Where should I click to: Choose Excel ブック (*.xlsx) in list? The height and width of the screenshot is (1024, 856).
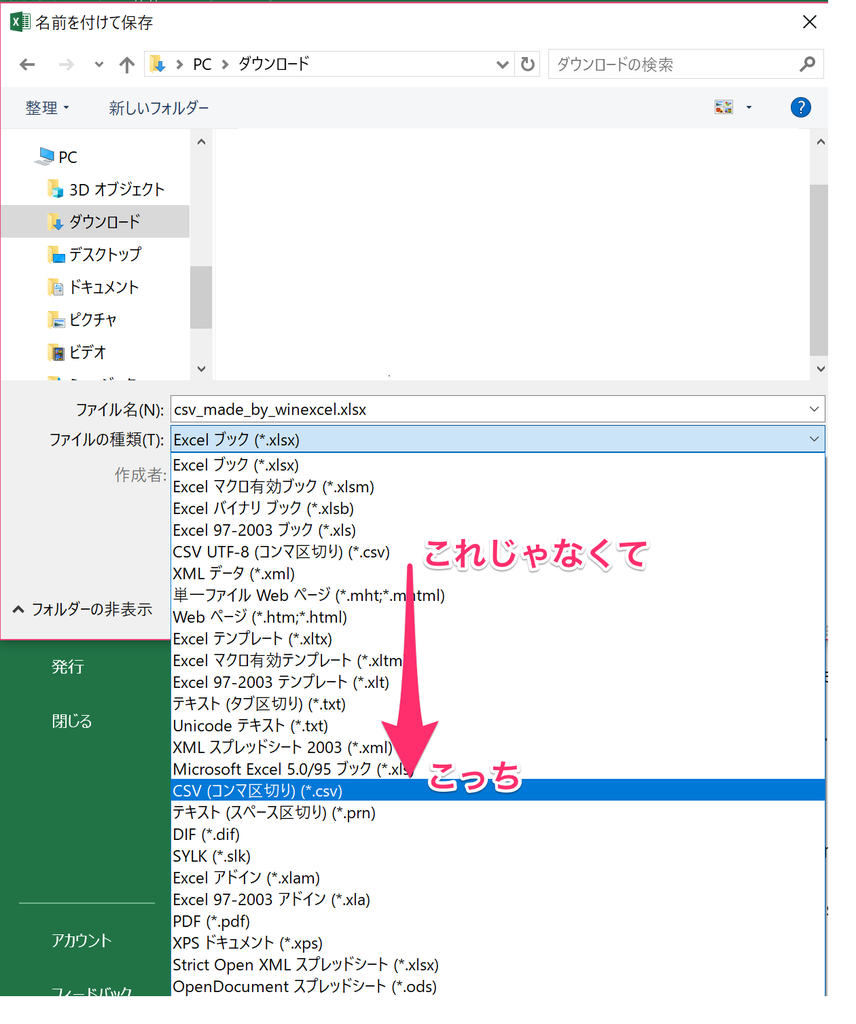tap(498, 465)
